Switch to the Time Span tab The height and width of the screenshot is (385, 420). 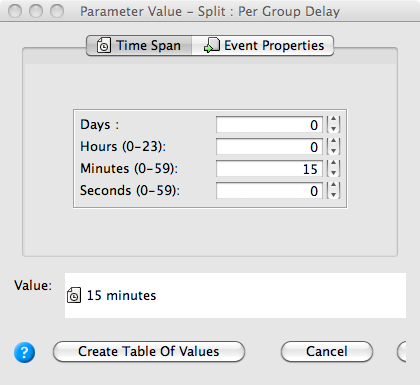pyautogui.click(x=139, y=46)
